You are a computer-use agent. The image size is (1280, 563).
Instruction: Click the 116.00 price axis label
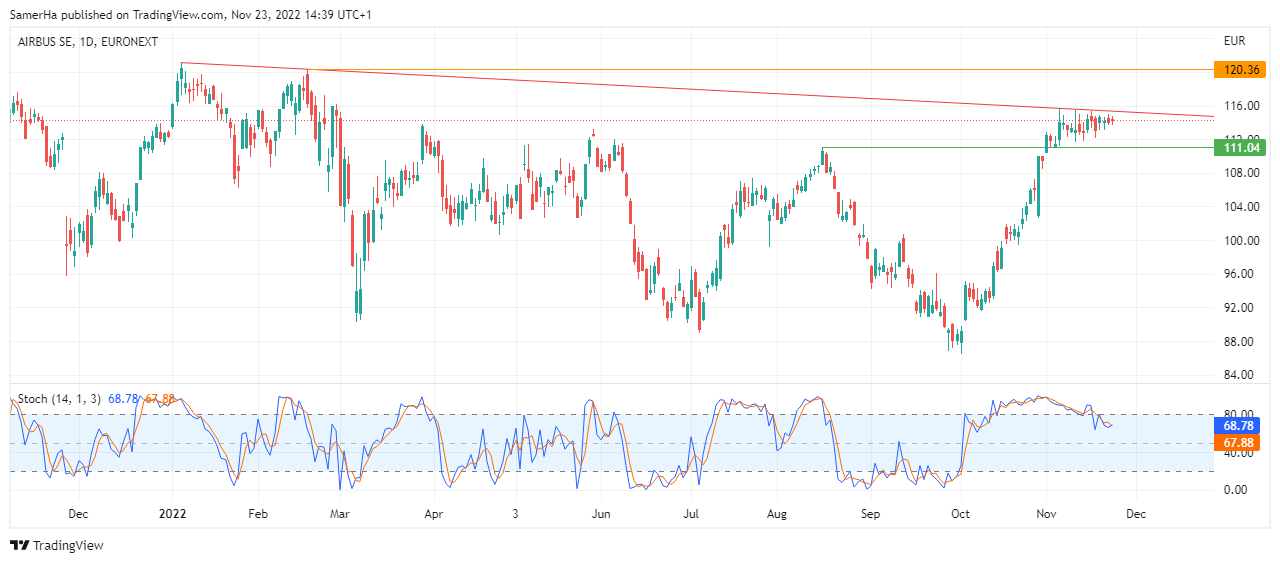[1240, 105]
